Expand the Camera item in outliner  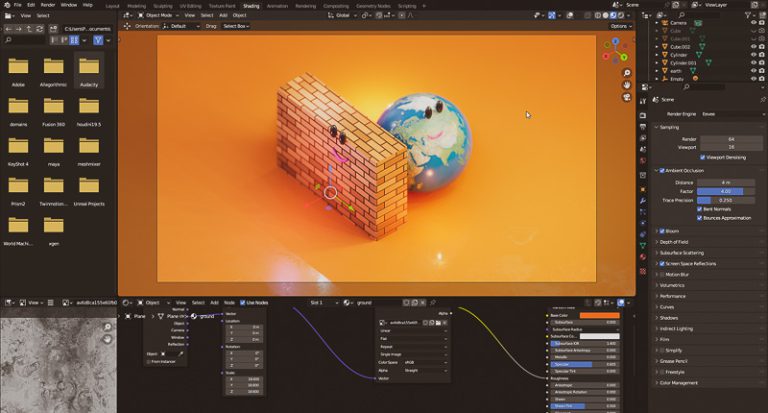click(x=657, y=23)
